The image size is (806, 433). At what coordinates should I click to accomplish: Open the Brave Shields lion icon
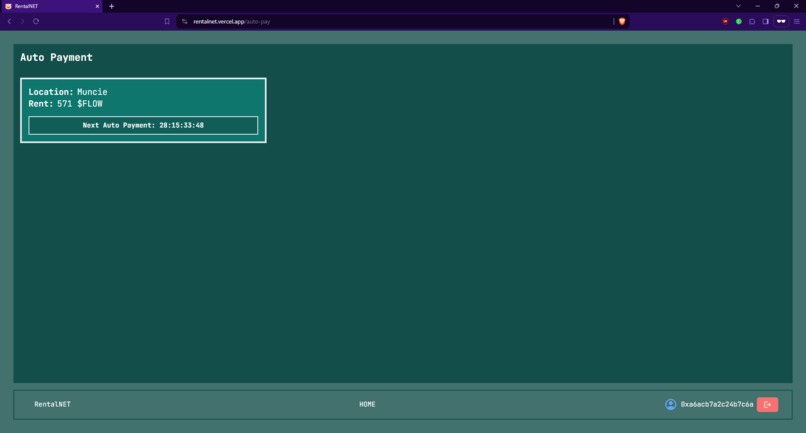coord(622,22)
